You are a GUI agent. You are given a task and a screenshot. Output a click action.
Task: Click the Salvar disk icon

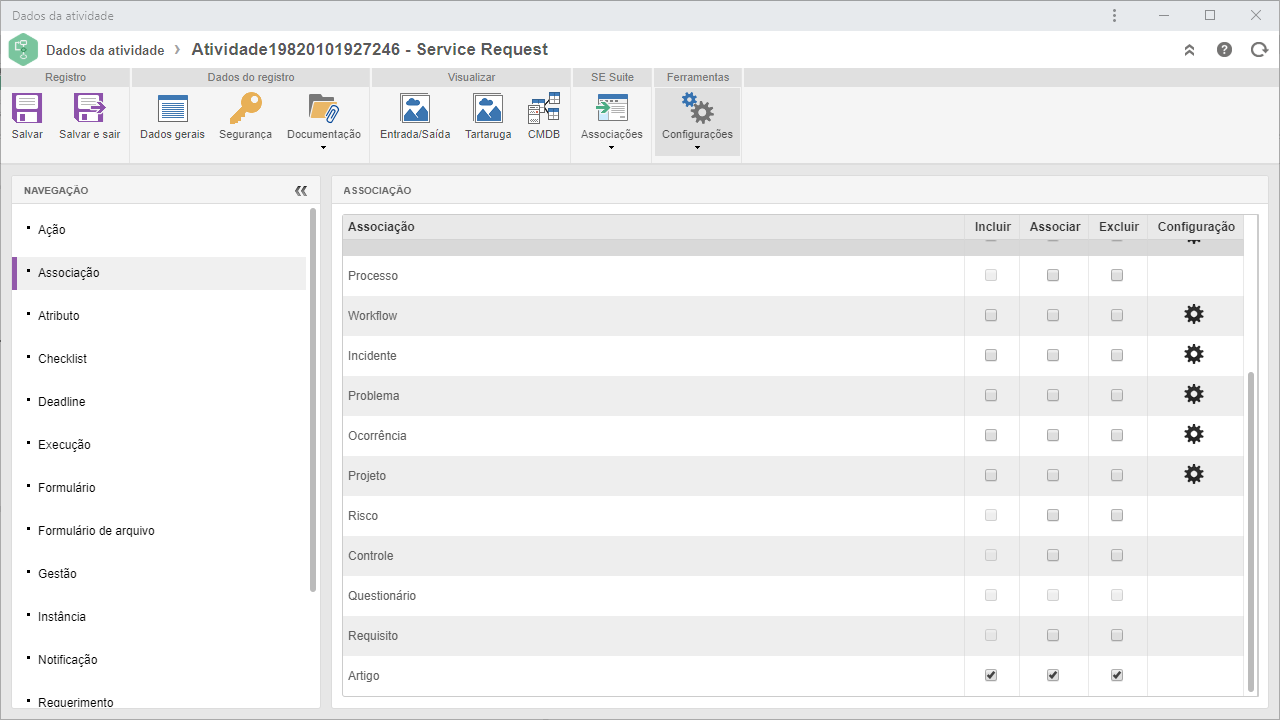(27, 108)
